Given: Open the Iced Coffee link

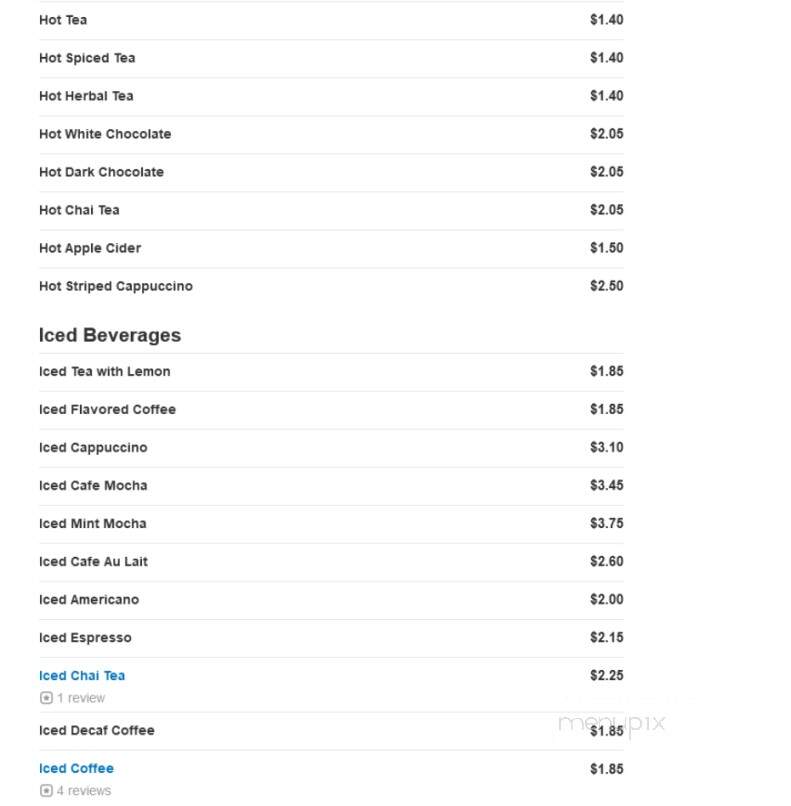Looking at the screenshot, I should (x=77, y=768).
